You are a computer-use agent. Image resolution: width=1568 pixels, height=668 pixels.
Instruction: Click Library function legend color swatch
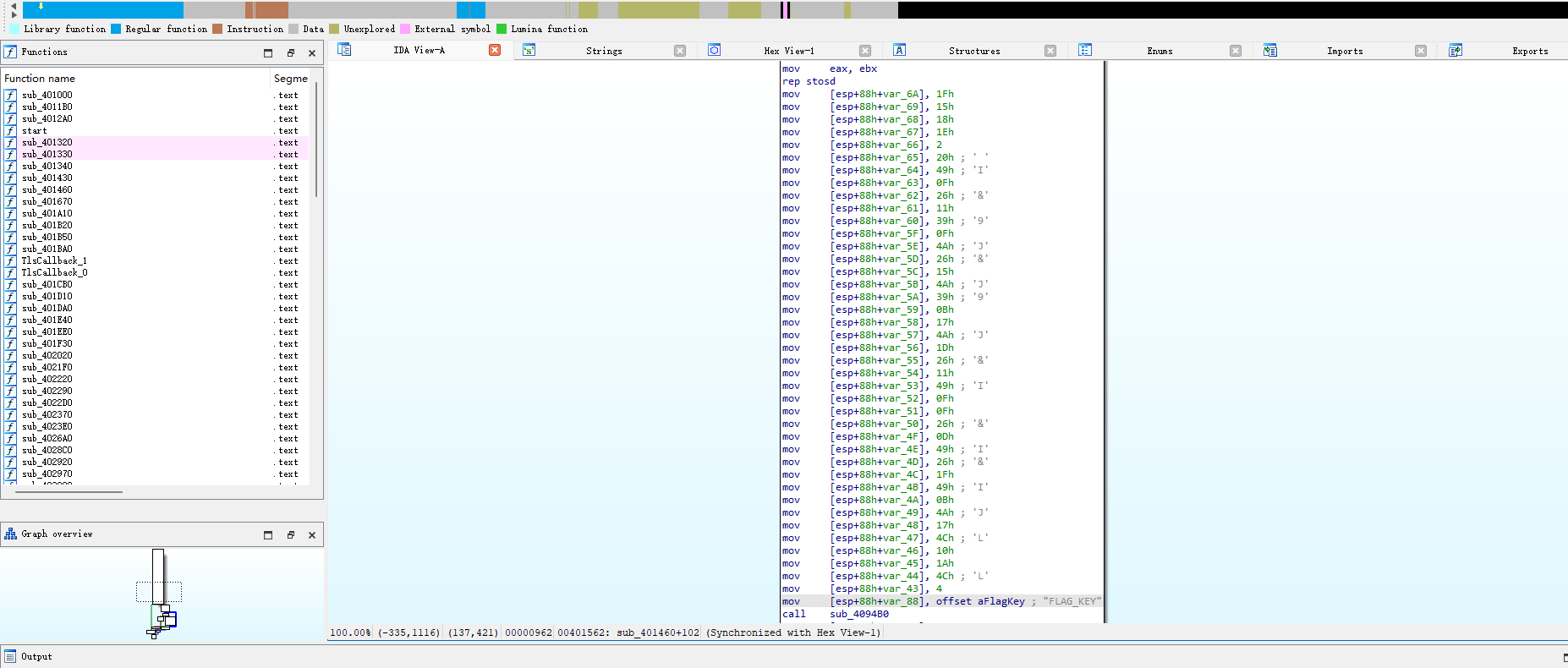pyautogui.click(x=14, y=29)
